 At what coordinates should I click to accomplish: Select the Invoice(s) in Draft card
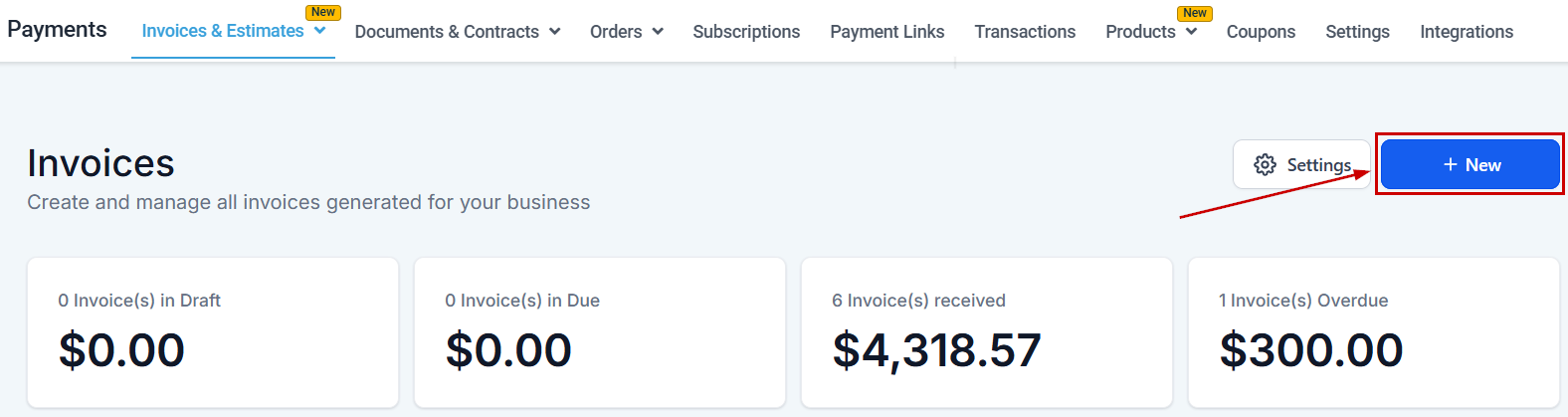point(213,332)
